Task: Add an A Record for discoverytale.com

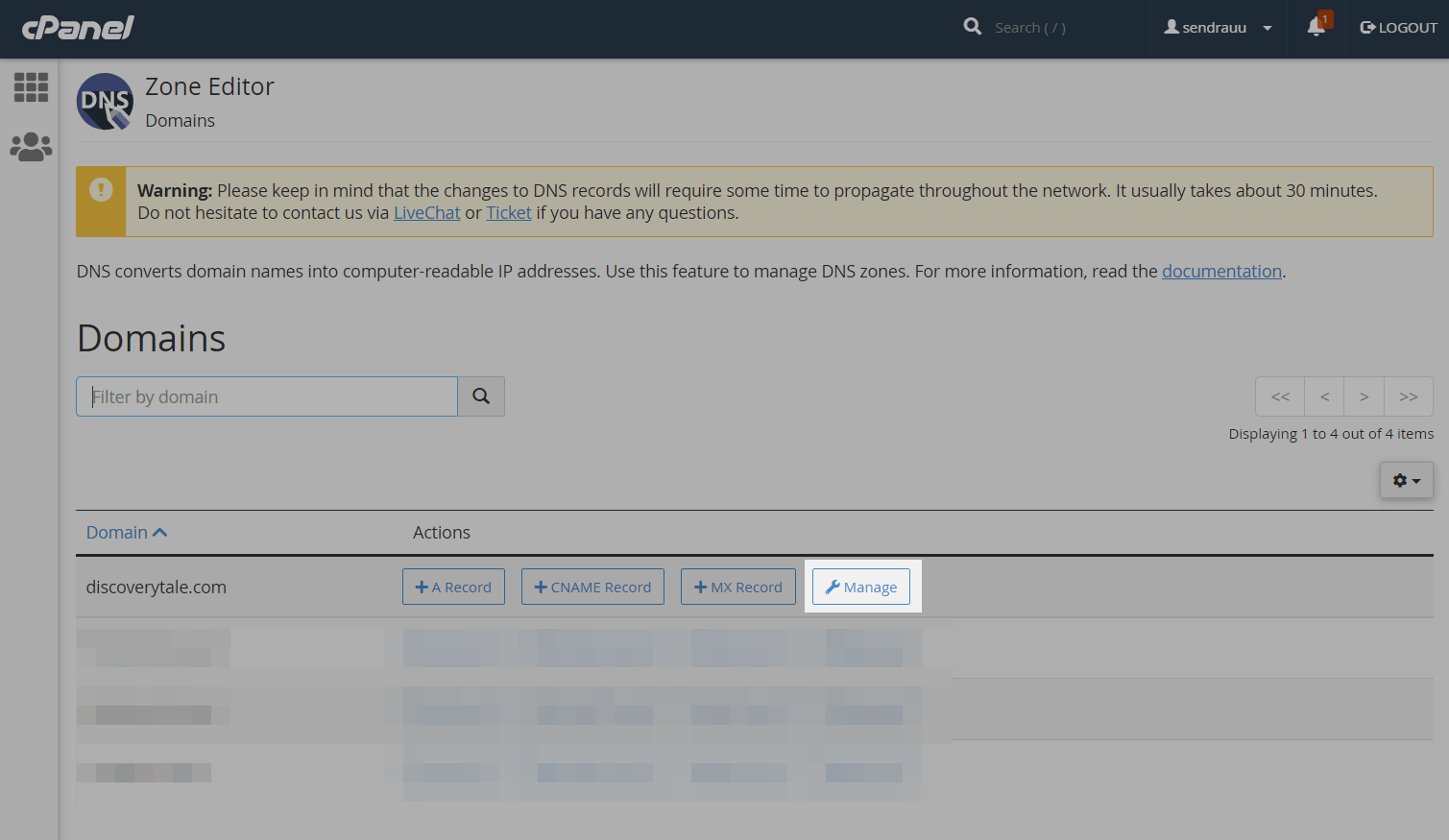Action: [x=453, y=588]
